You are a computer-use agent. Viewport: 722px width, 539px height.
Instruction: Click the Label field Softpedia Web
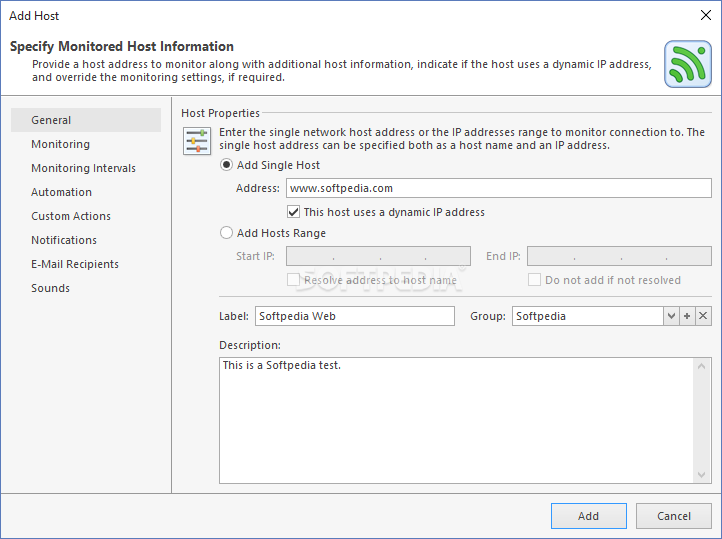tap(355, 316)
